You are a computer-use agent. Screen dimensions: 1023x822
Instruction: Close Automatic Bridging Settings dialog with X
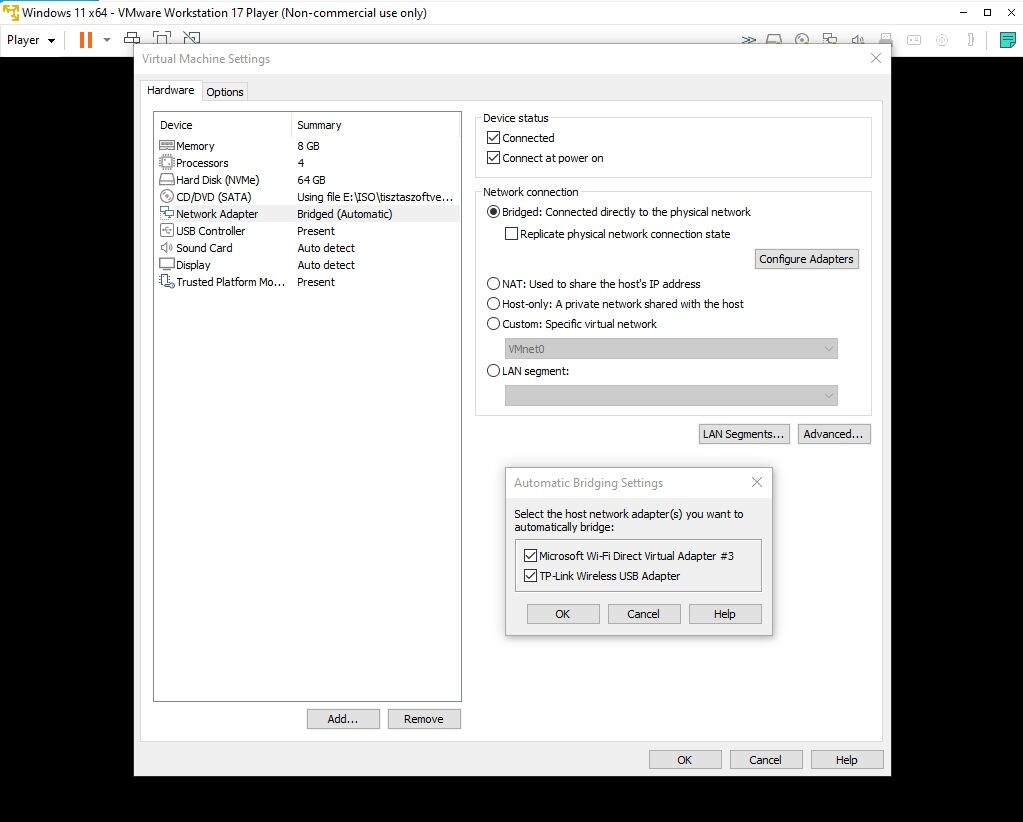(757, 482)
